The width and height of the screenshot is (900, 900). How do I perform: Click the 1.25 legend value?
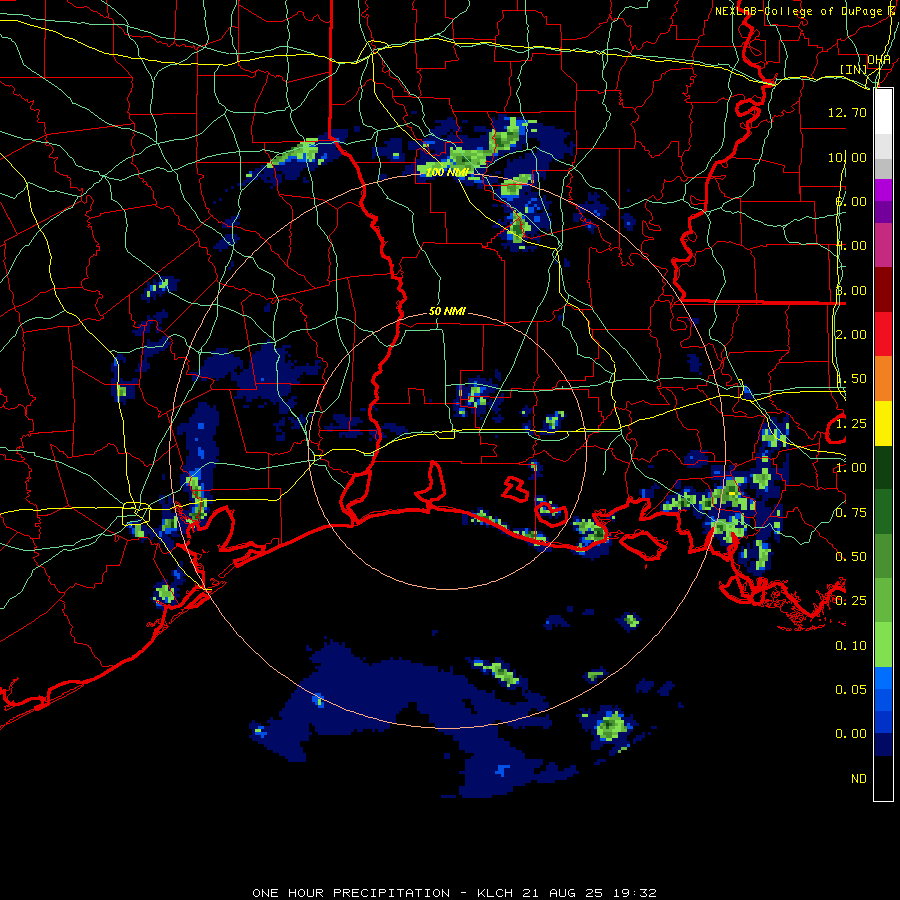click(x=851, y=424)
